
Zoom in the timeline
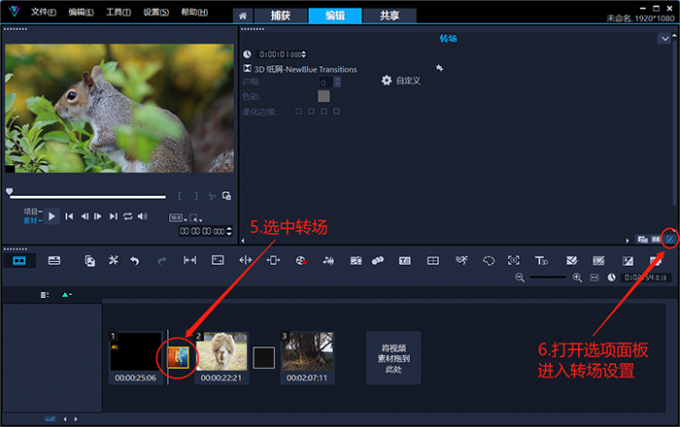[577, 277]
